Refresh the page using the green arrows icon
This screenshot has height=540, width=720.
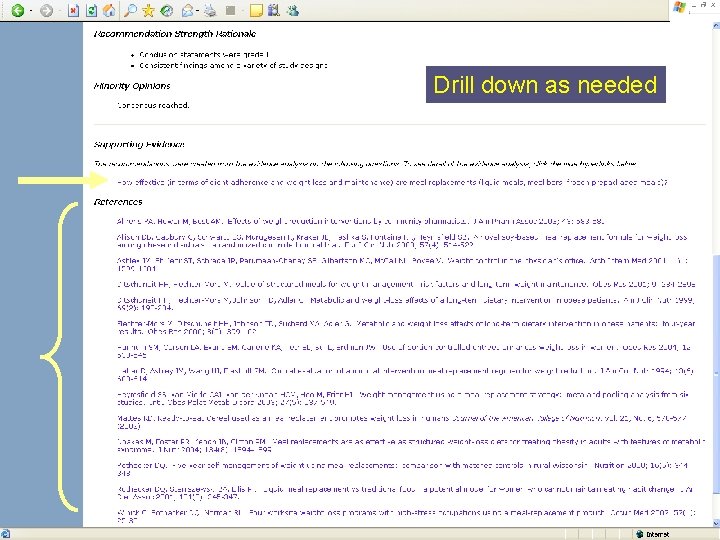pos(91,10)
